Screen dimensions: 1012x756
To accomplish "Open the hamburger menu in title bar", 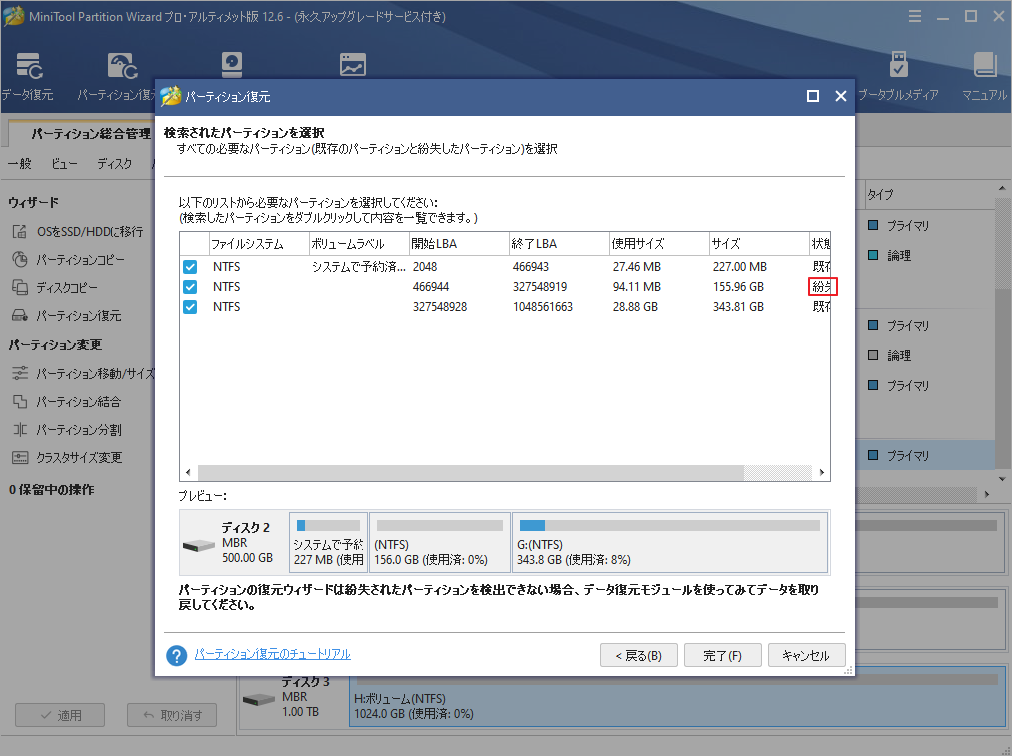I will [x=915, y=16].
